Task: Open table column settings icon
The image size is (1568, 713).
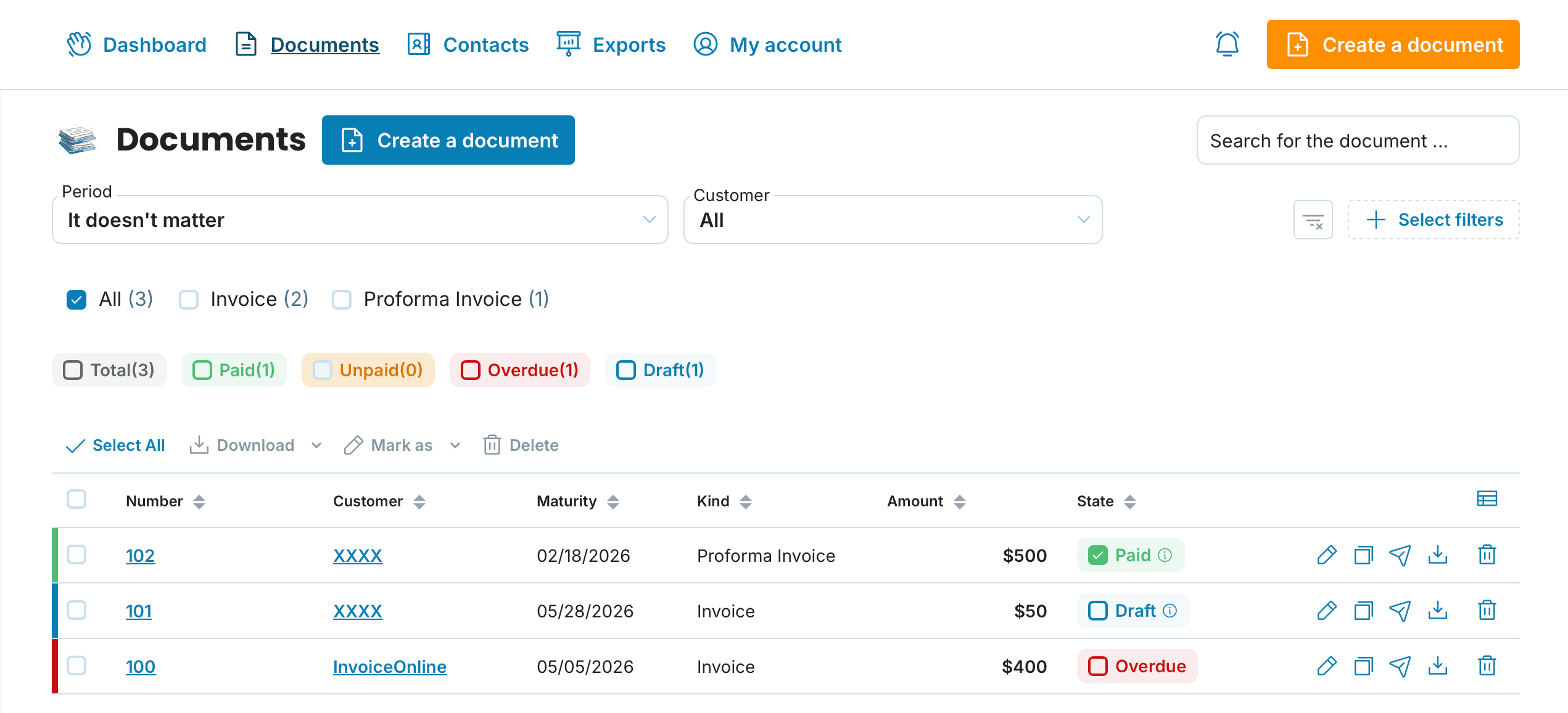Action: tap(1487, 498)
